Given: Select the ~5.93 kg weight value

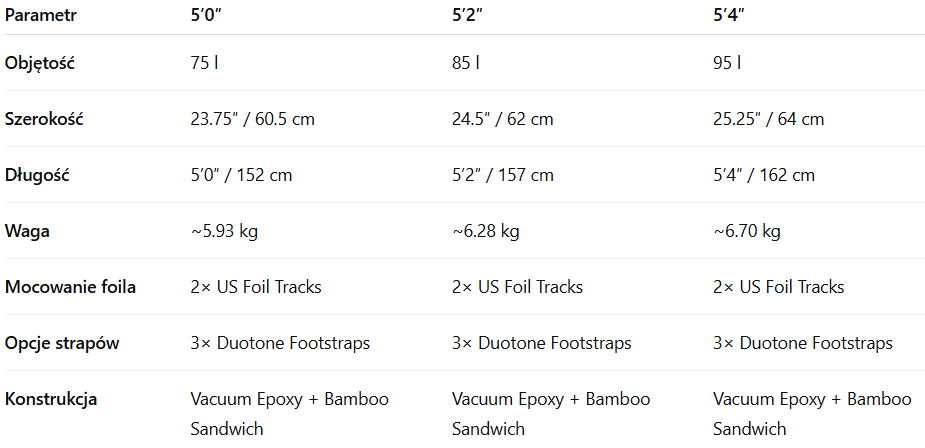Looking at the screenshot, I should point(224,231).
